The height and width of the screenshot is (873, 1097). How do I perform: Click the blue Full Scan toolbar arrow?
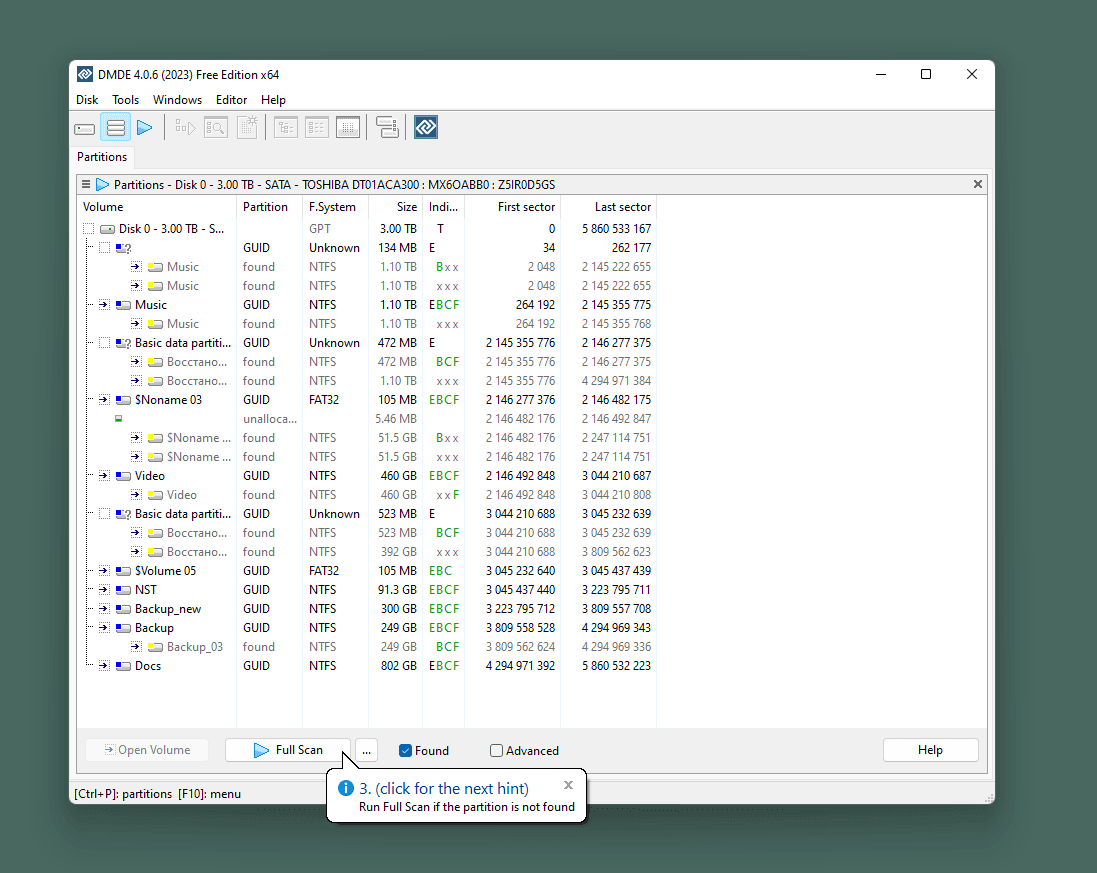(x=145, y=127)
